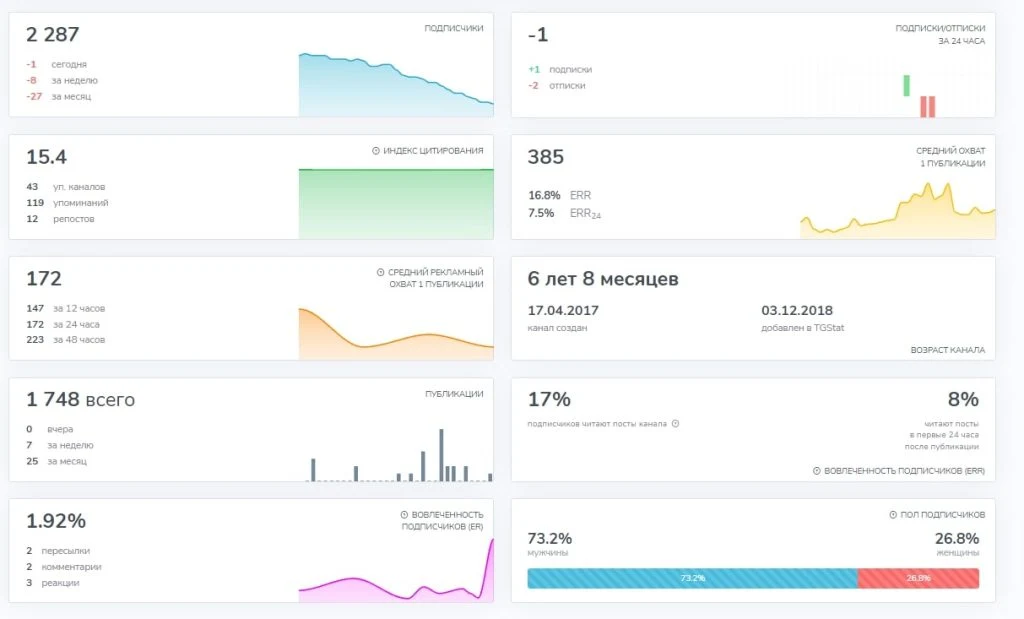Click the subscriber count '2 287'
This screenshot has height=619, width=1024.
(52, 34)
